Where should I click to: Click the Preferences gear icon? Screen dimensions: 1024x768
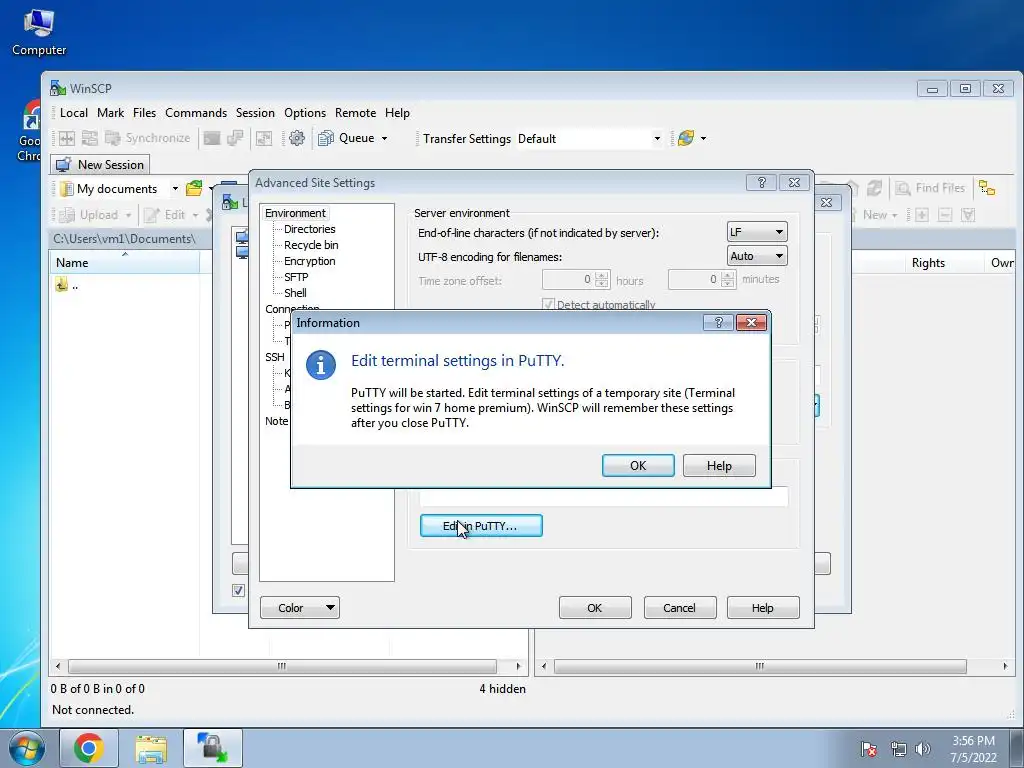(296, 138)
